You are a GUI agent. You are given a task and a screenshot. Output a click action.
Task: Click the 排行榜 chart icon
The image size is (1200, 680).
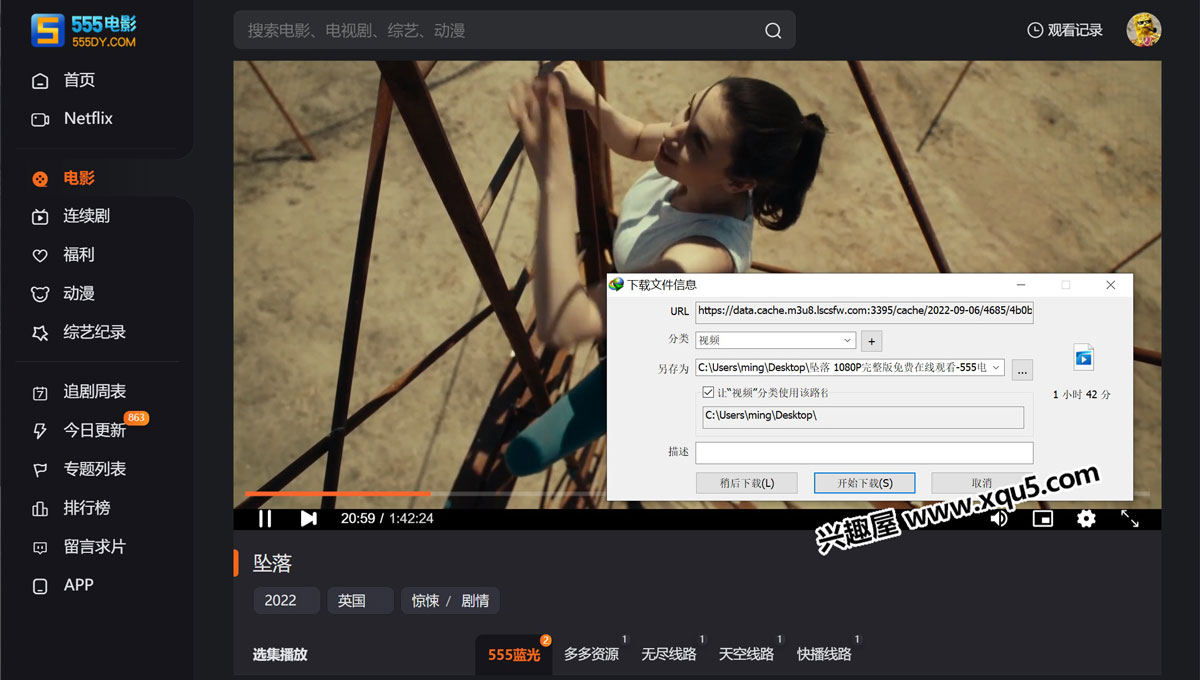[40, 508]
